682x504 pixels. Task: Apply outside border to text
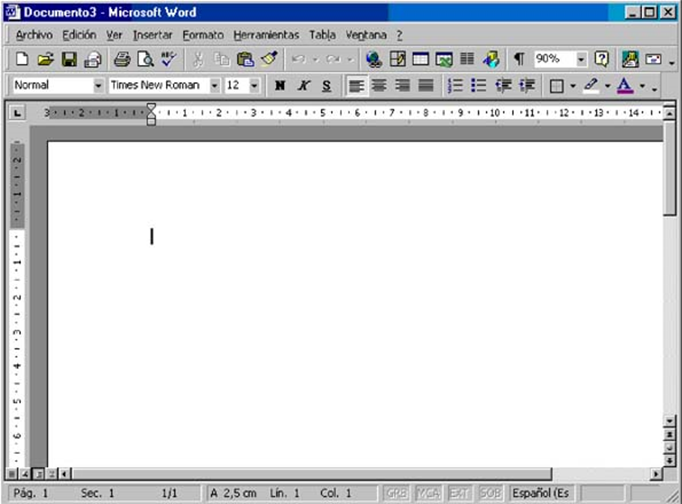[x=557, y=86]
